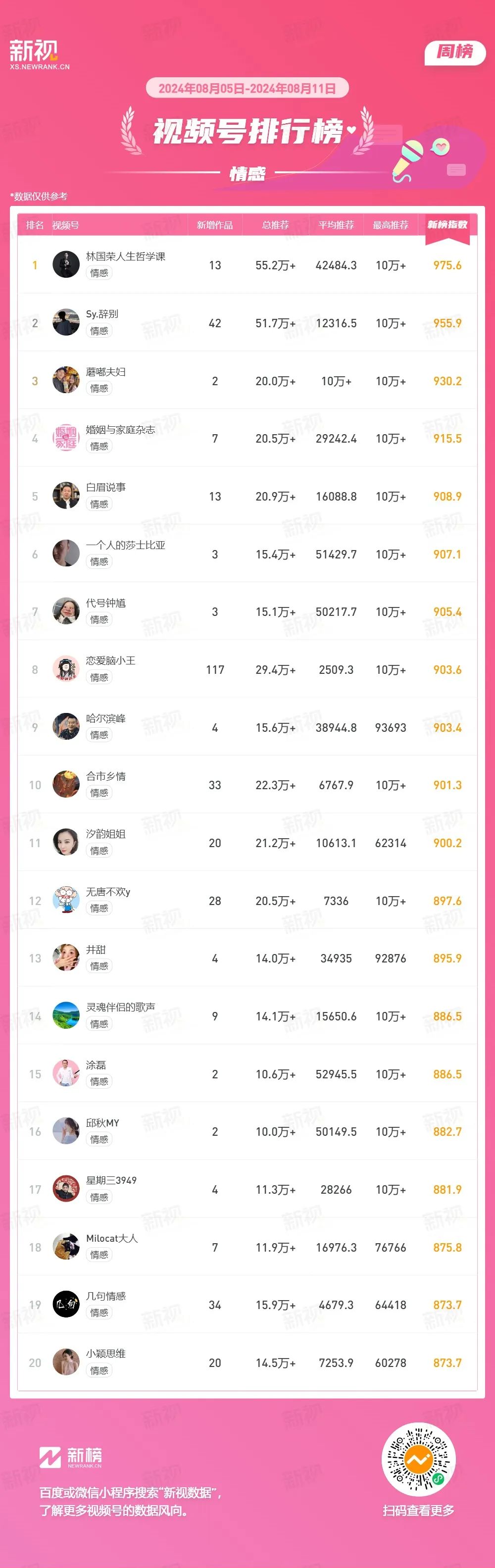Click 无唐不欢y cartoon avatar
This screenshot has width=495, height=1568.
click(66, 900)
